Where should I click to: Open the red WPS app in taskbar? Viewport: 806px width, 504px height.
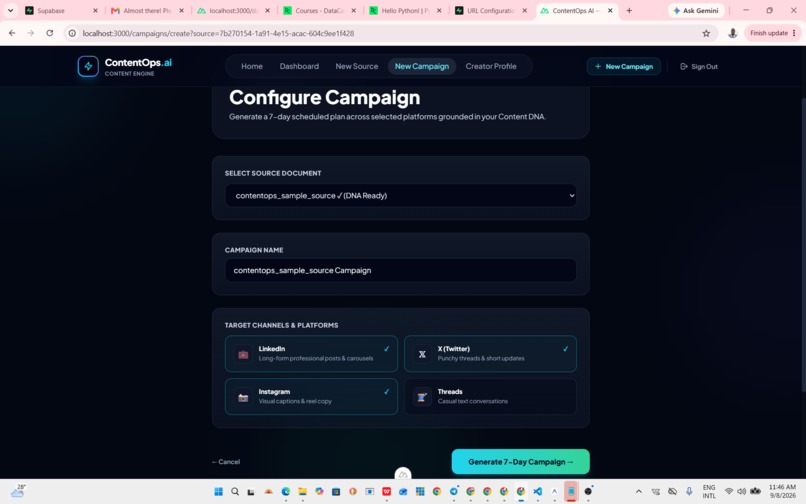[387, 492]
